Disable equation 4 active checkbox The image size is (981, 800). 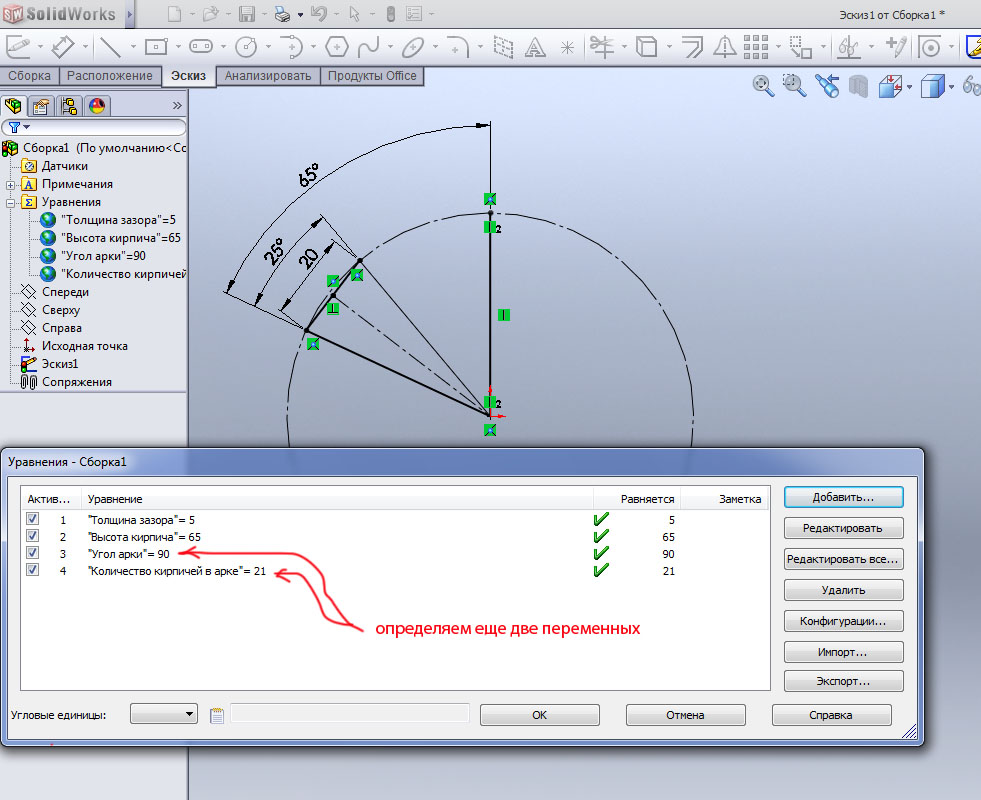33,570
